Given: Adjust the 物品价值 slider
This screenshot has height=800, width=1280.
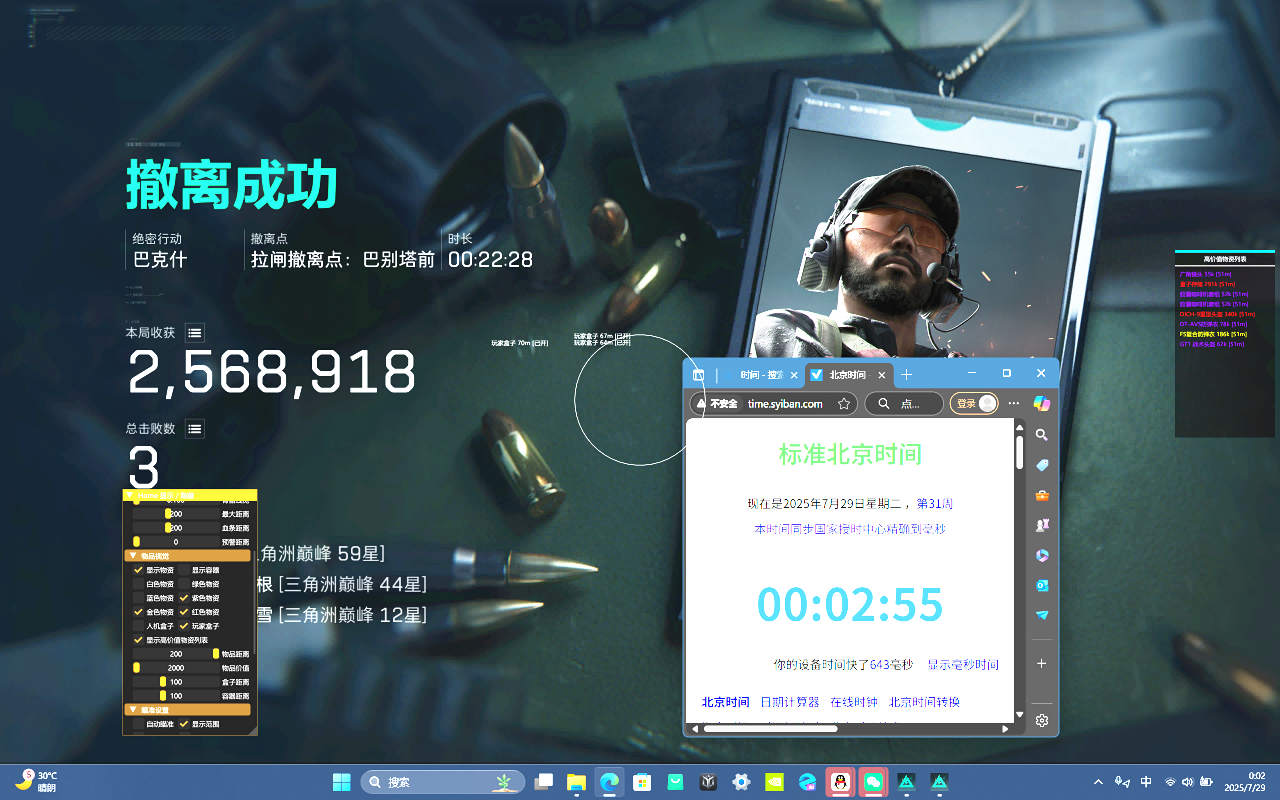Looking at the screenshot, I should 176,668.
